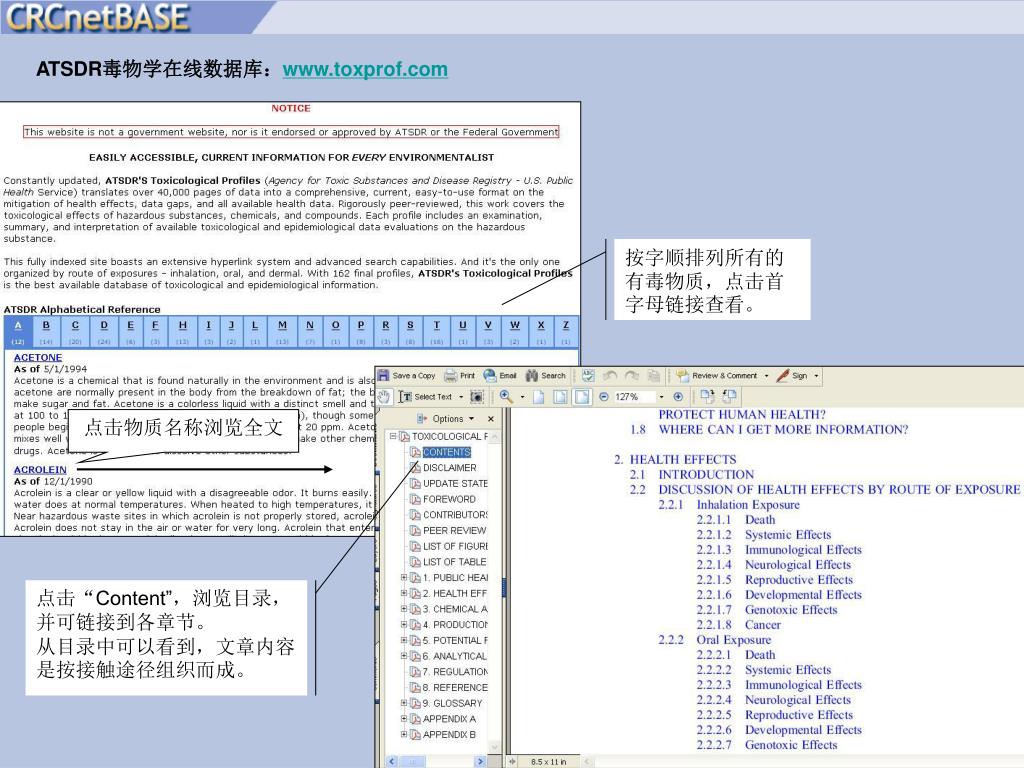Expand the 9. GLOSSARY bookmark
The height and width of the screenshot is (768, 1024).
tap(404, 703)
